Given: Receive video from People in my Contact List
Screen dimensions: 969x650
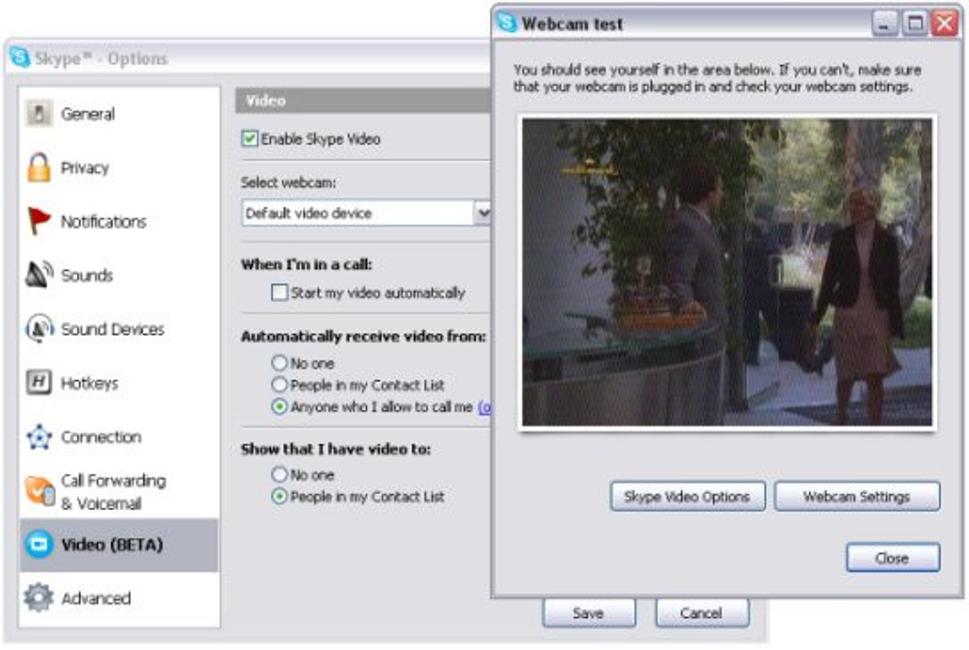Looking at the screenshot, I should (279, 385).
